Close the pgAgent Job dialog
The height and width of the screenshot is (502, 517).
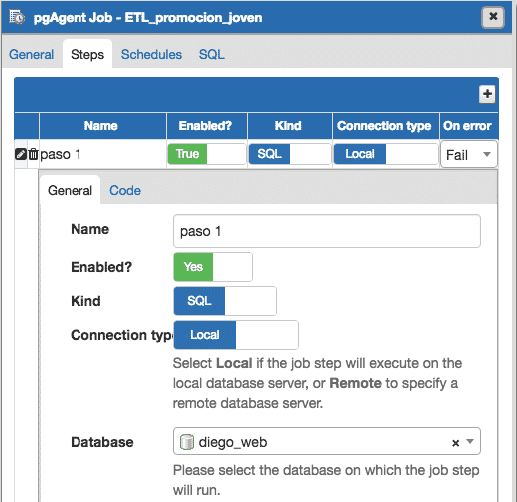(x=493, y=17)
